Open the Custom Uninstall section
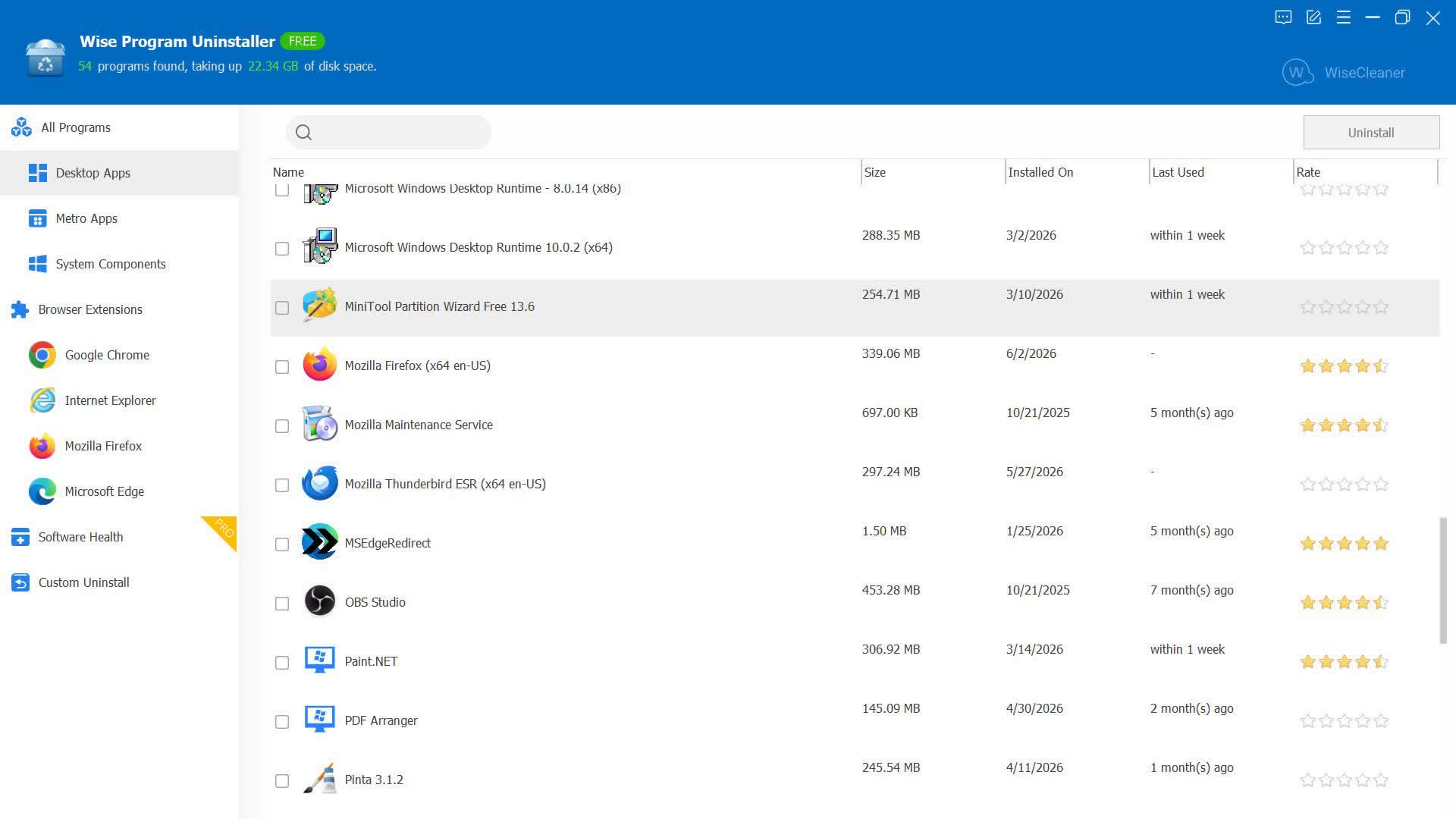The width and height of the screenshot is (1456, 819). [119, 582]
